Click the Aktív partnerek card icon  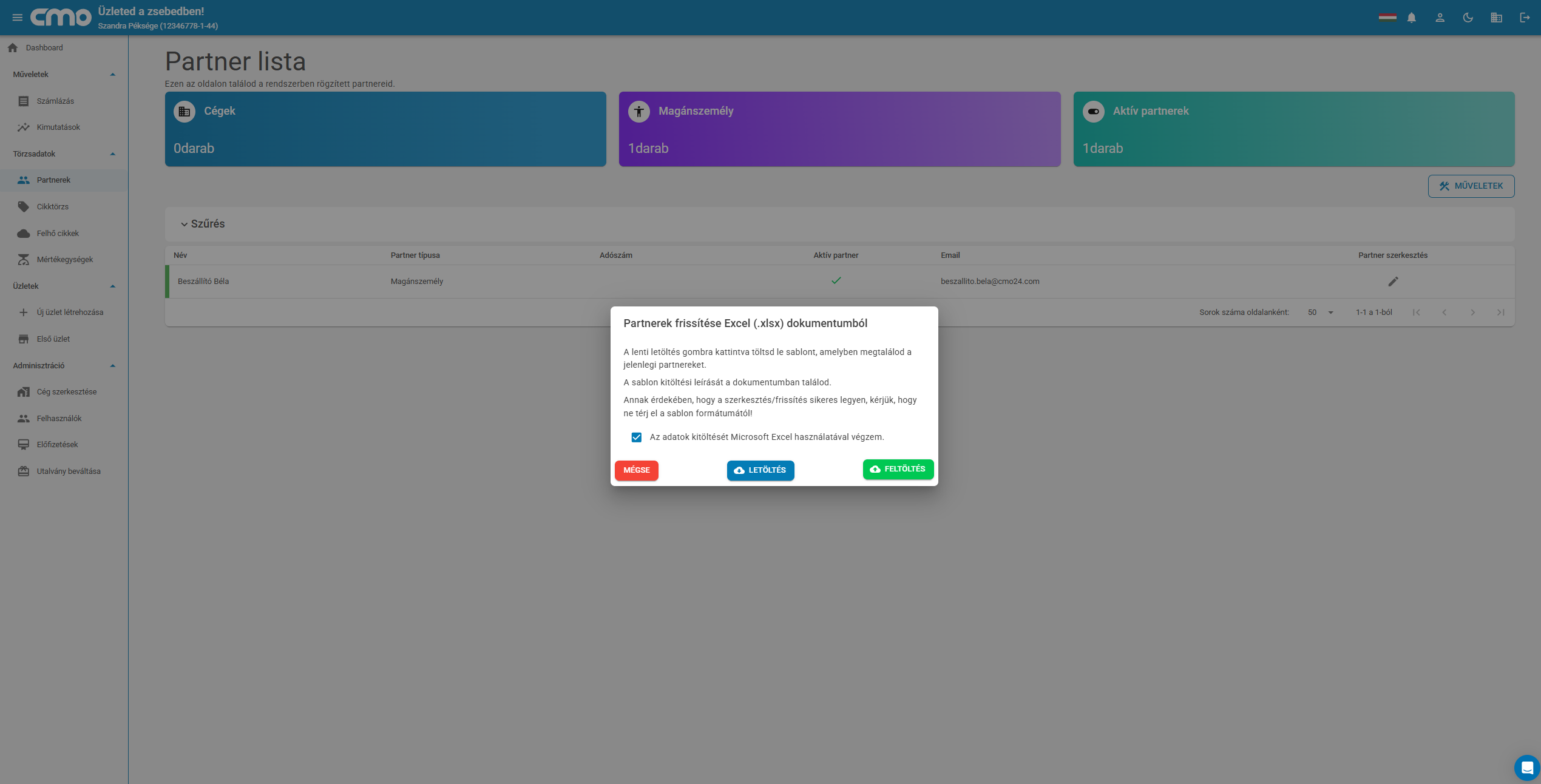1093,112
